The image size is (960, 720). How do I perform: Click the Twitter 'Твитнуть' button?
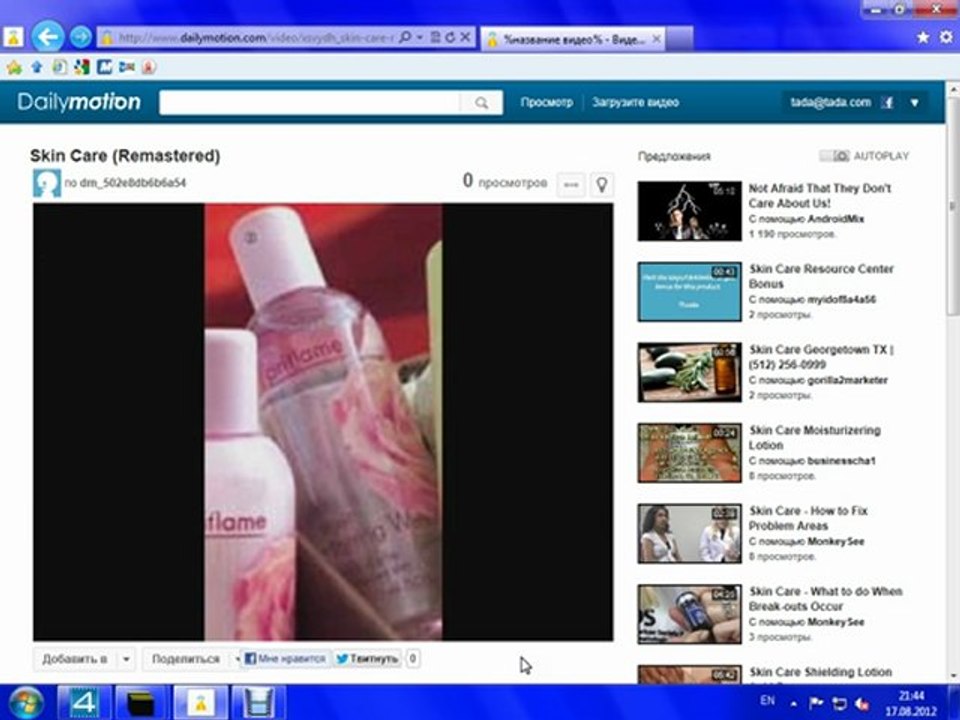(368, 659)
